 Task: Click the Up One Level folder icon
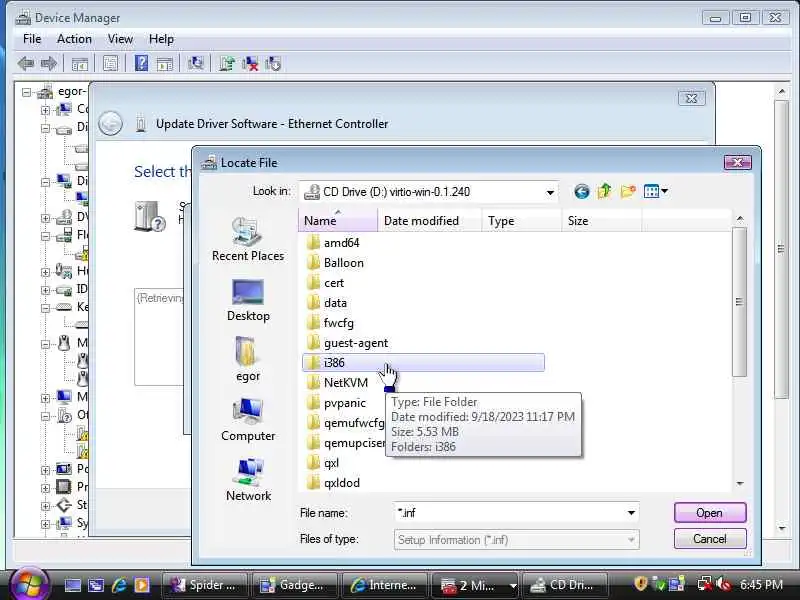604,191
